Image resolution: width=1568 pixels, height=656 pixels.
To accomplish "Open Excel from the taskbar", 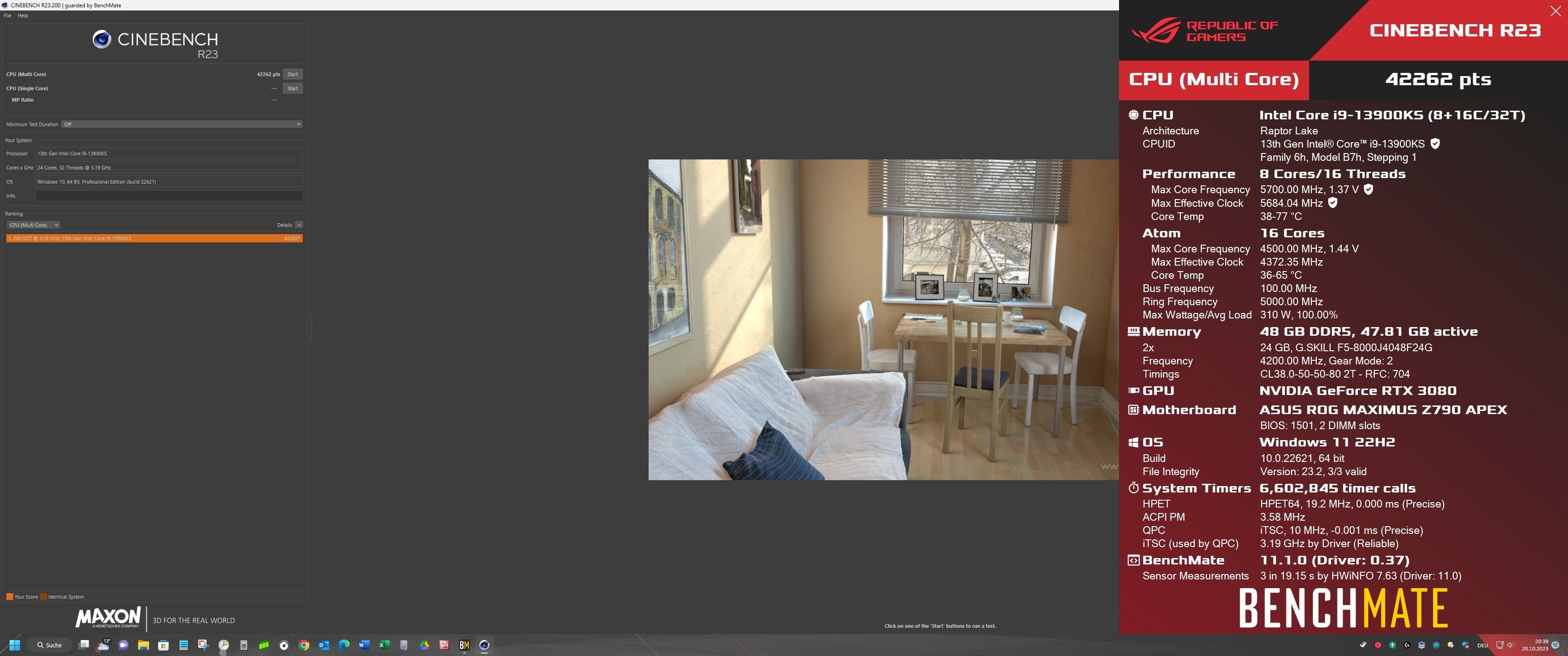I will tap(384, 645).
